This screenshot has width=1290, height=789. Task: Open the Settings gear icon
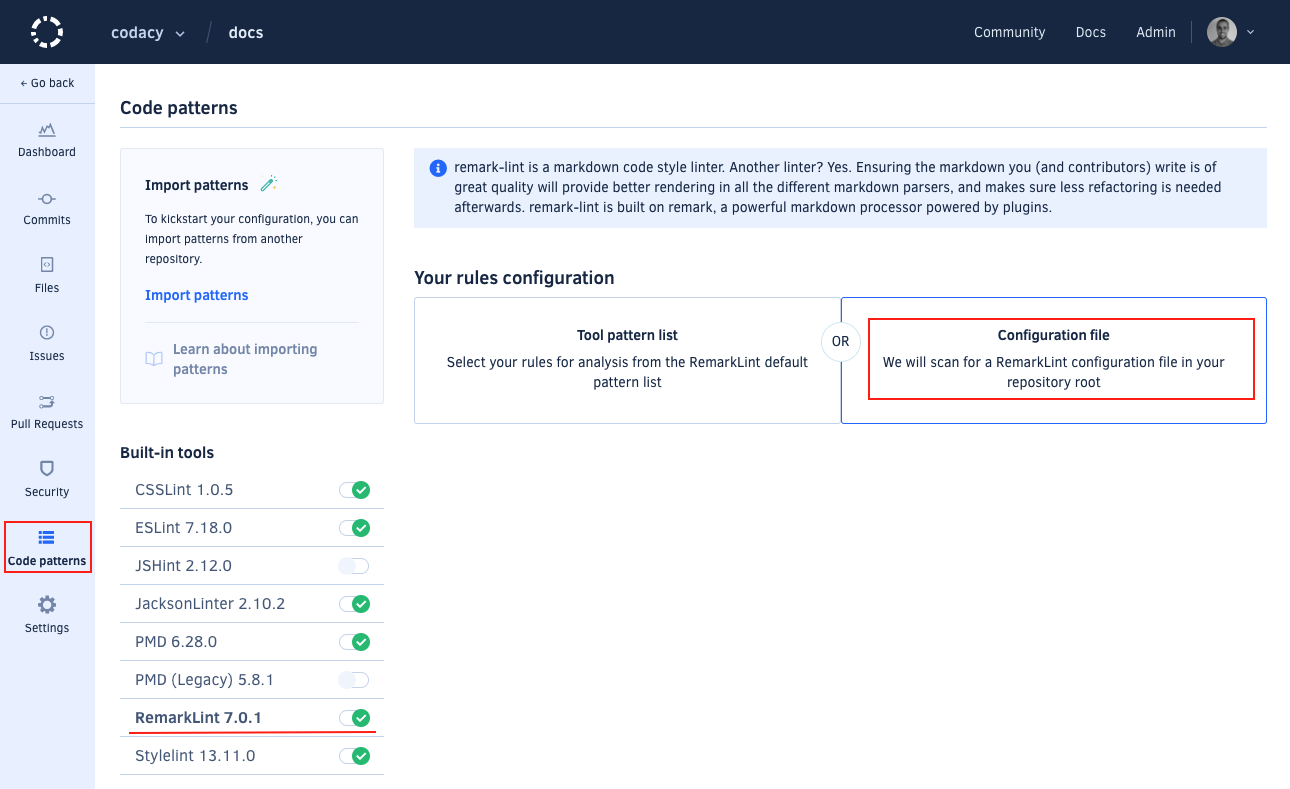(x=47, y=605)
